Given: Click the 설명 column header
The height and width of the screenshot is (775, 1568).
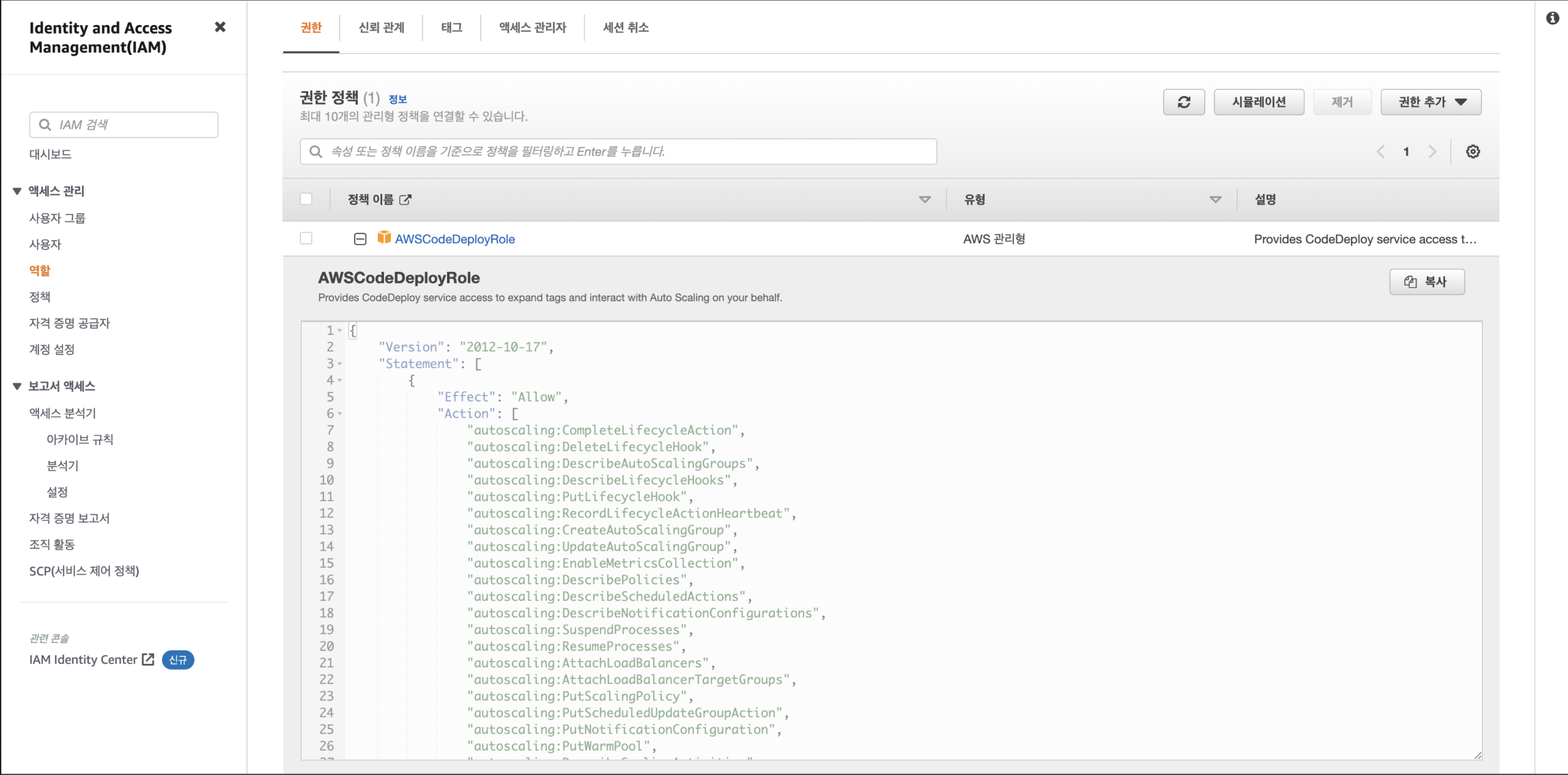Looking at the screenshot, I should coord(1265,199).
